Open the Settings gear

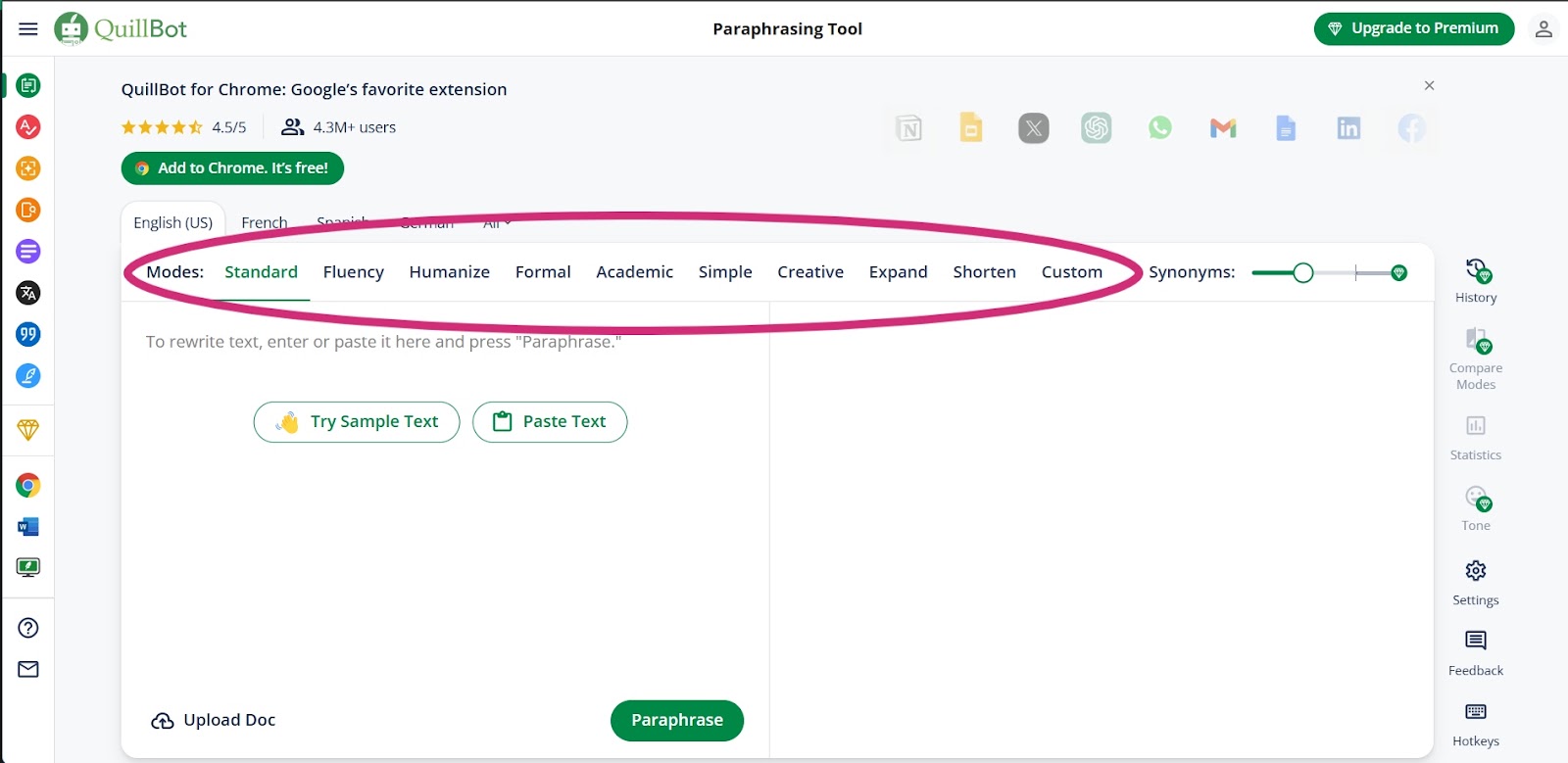click(x=1476, y=583)
